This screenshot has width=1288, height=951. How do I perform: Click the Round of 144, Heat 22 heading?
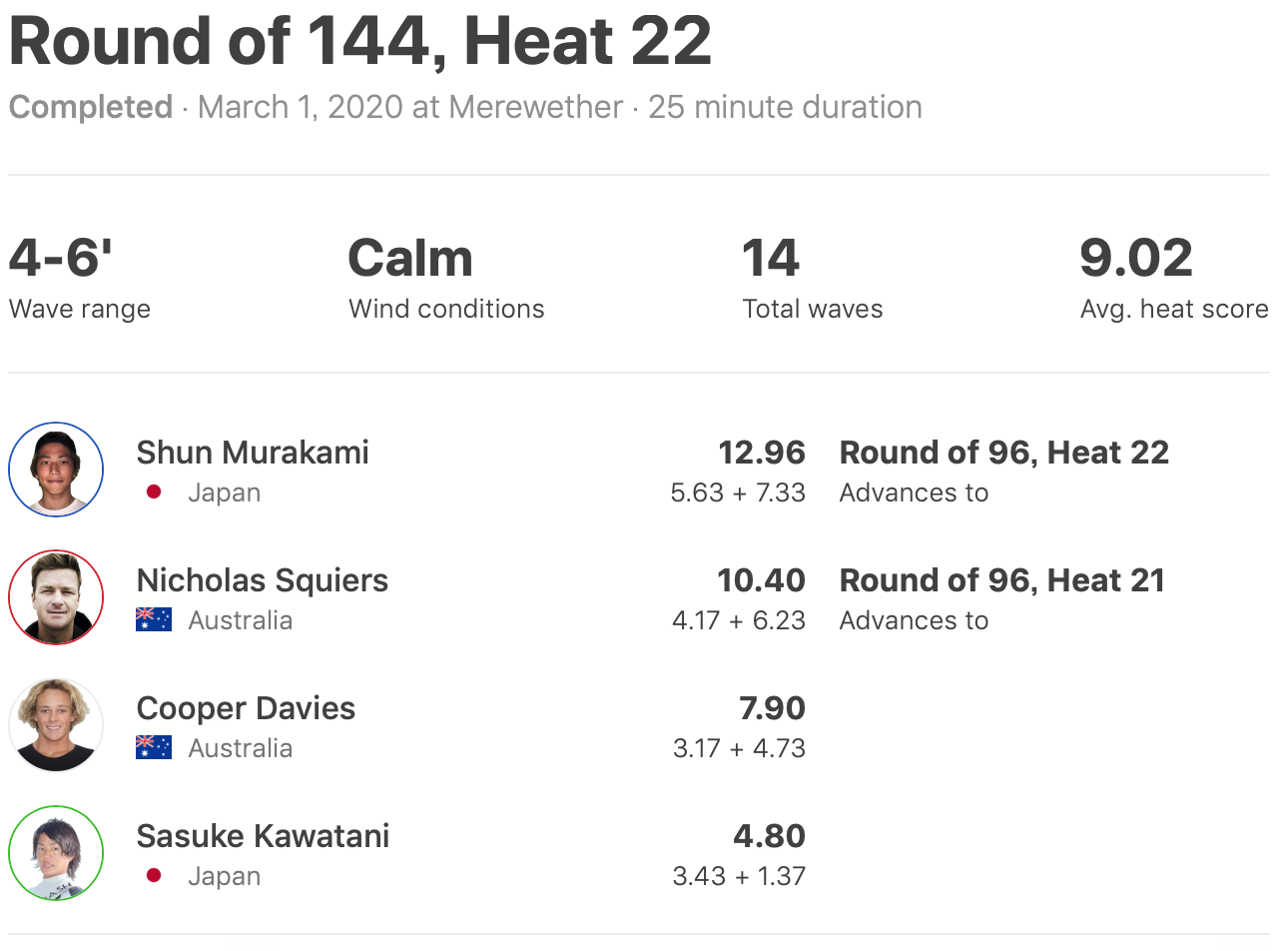coord(360,42)
